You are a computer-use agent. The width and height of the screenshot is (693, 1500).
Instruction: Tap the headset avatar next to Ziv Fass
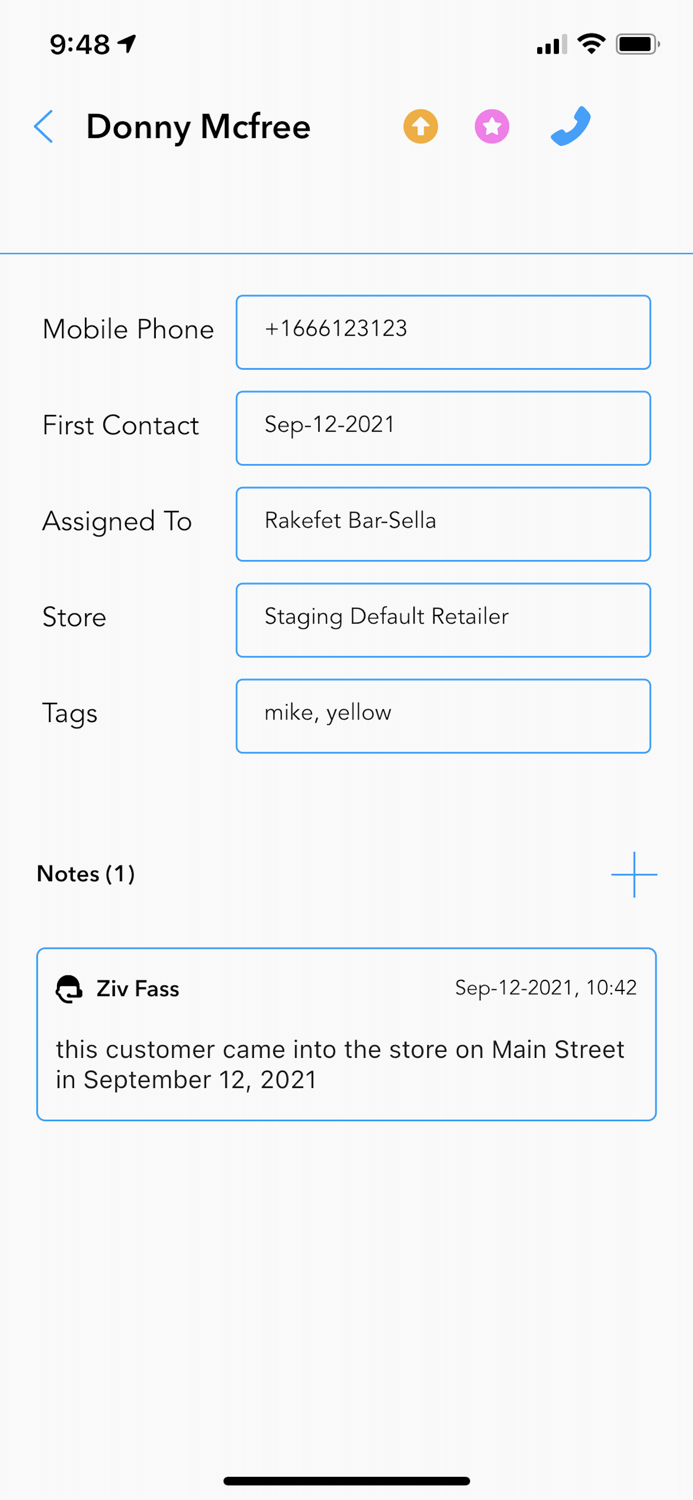[68, 989]
